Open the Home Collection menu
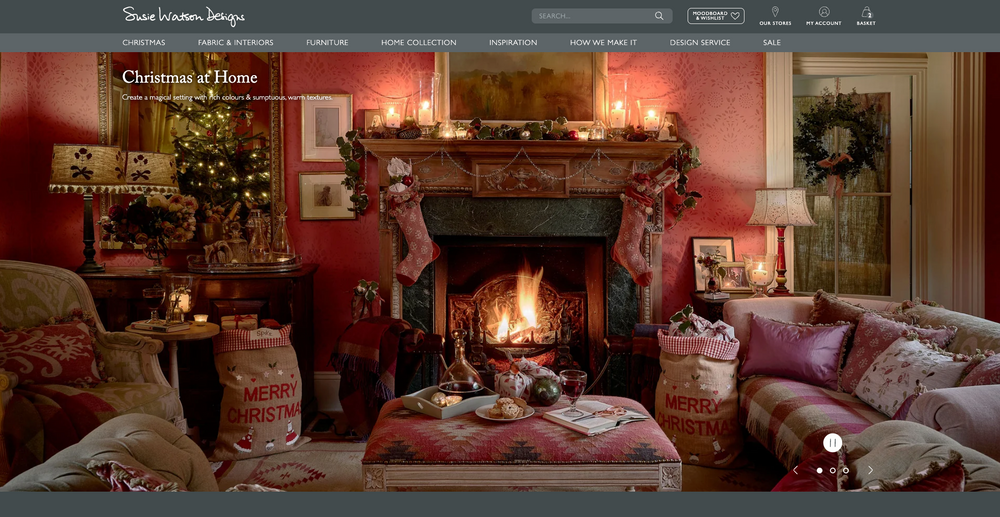Image resolution: width=1000 pixels, height=517 pixels. (x=418, y=43)
